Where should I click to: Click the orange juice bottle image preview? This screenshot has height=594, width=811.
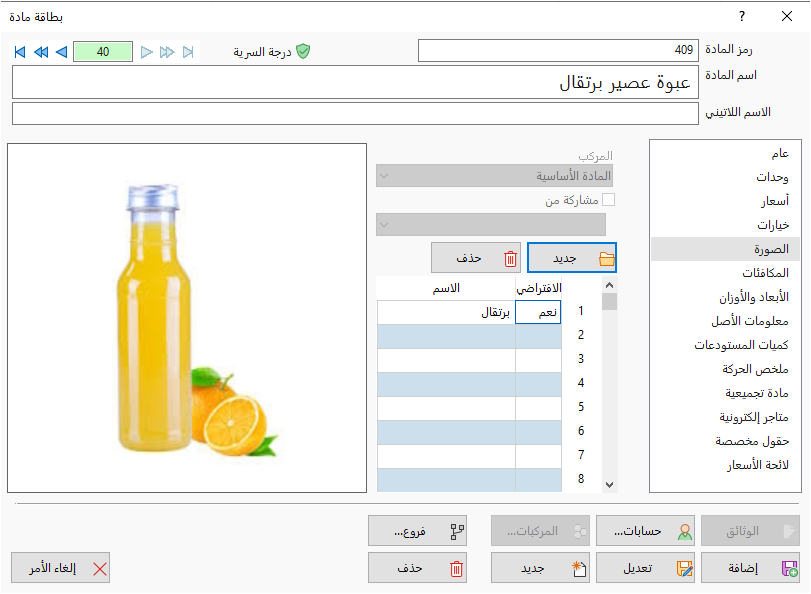(x=187, y=318)
